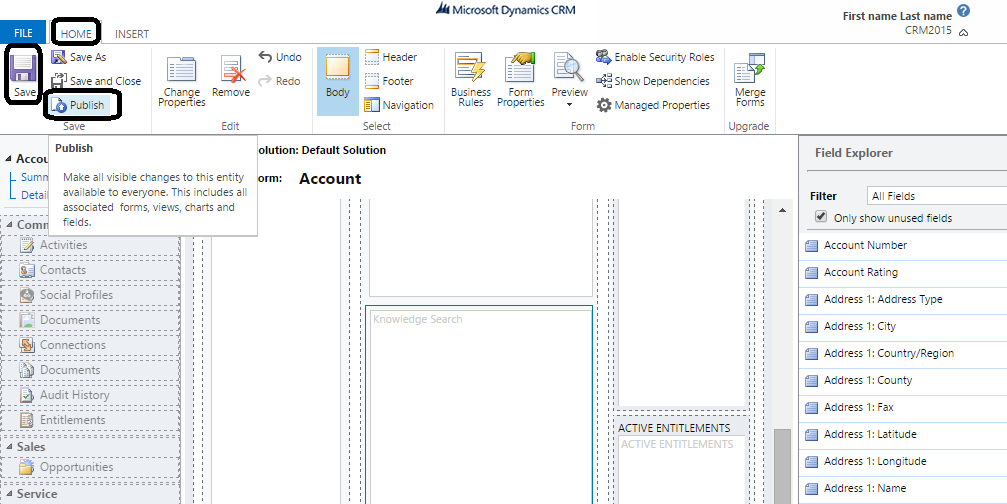Collapse the Sales navigation group
This screenshot has width=1007, height=504.
pyautogui.click(x=9, y=447)
